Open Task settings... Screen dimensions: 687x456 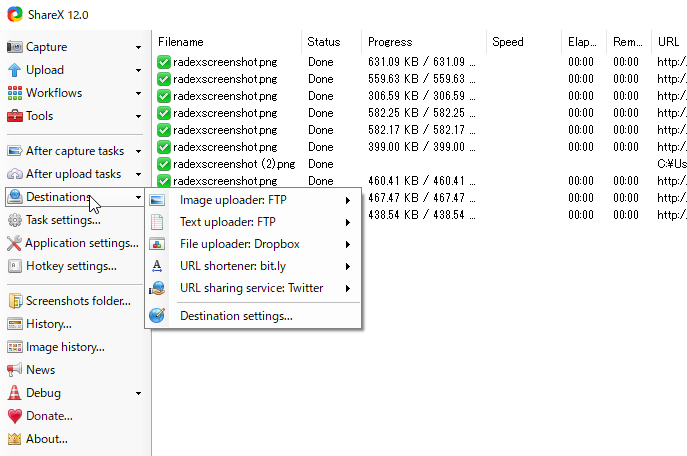(x=63, y=220)
